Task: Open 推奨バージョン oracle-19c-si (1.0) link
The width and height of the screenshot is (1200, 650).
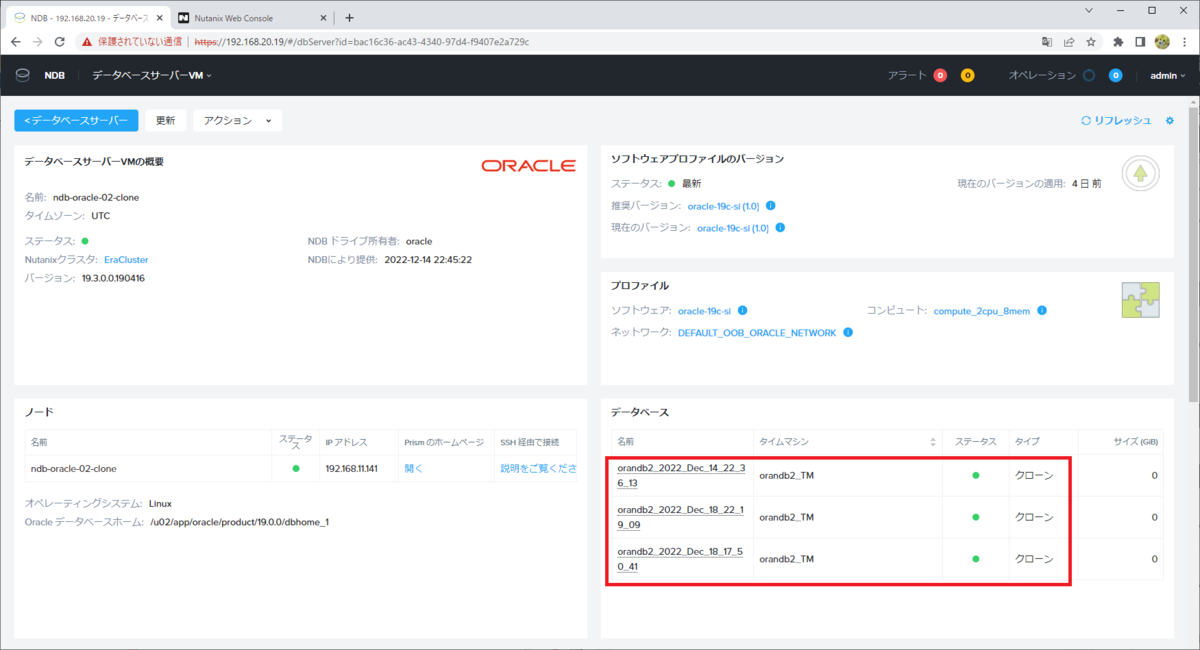Action: [723, 206]
